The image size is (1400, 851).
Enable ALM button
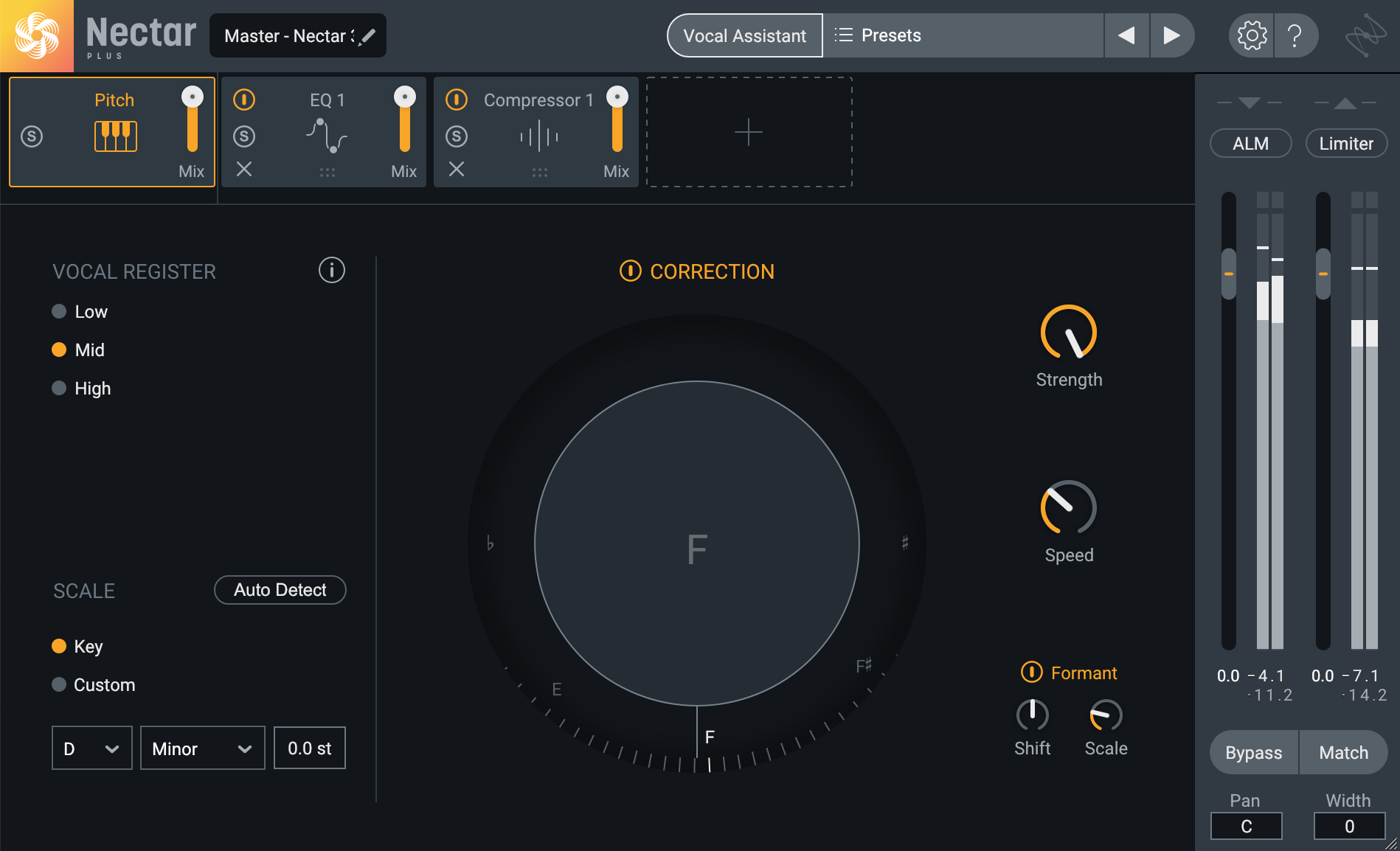[x=1251, y=143]
